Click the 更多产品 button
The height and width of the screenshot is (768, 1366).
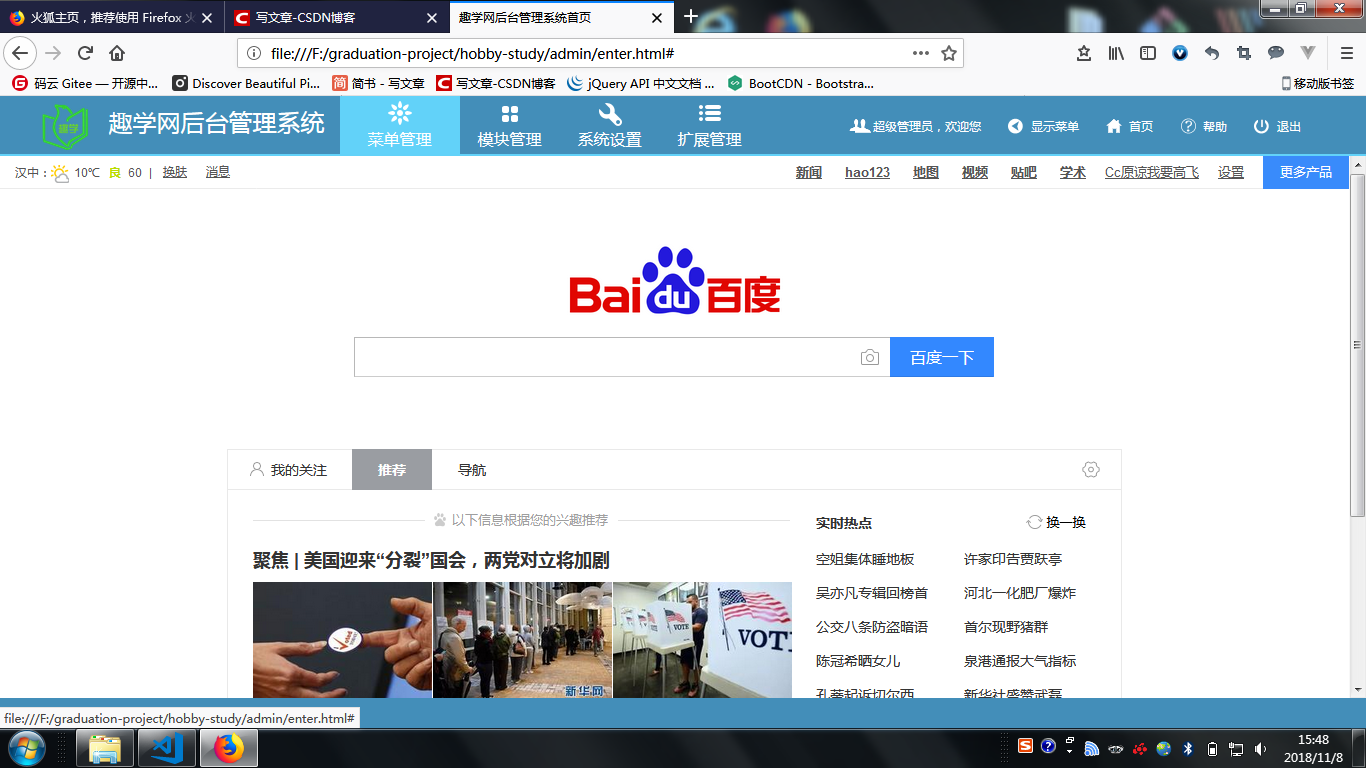(1306, 172)
